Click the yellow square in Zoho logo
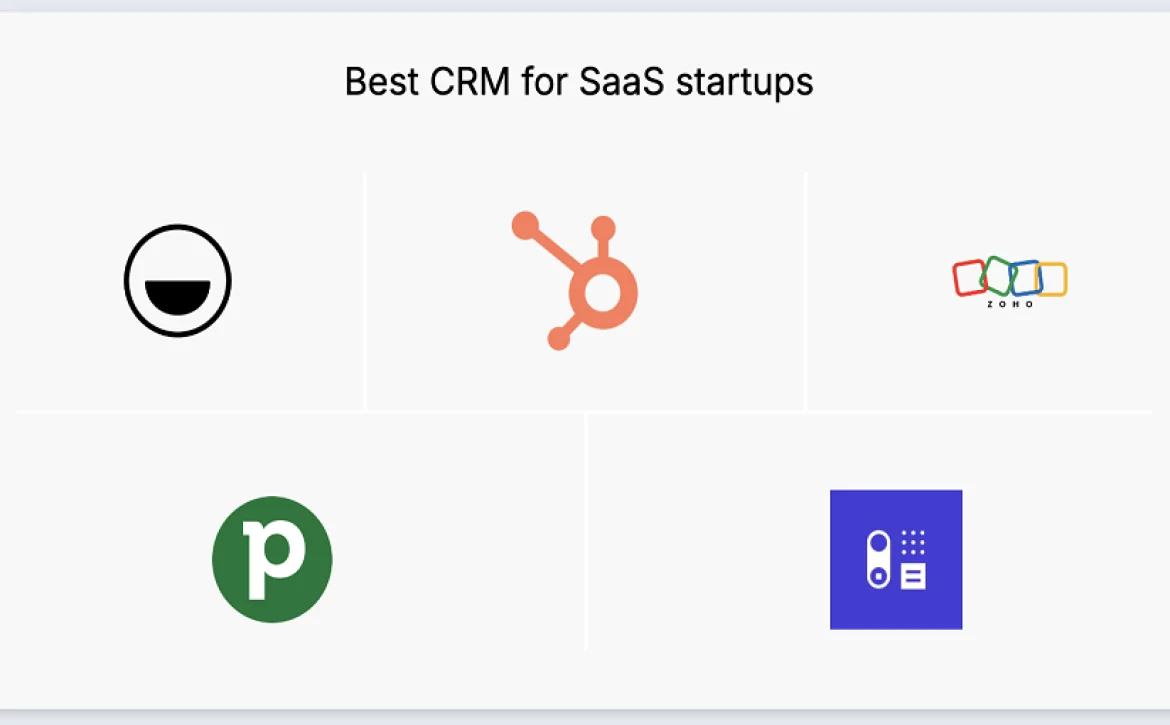 1051,279
